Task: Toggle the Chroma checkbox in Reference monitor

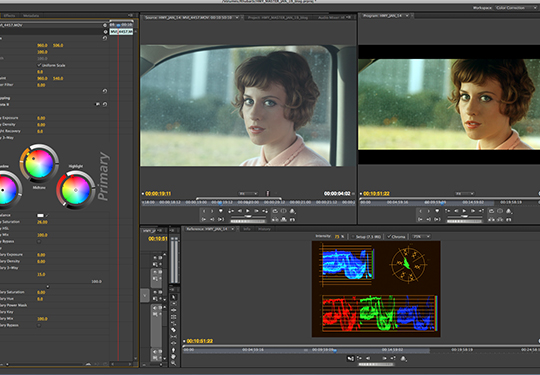Action: point(389,237)
